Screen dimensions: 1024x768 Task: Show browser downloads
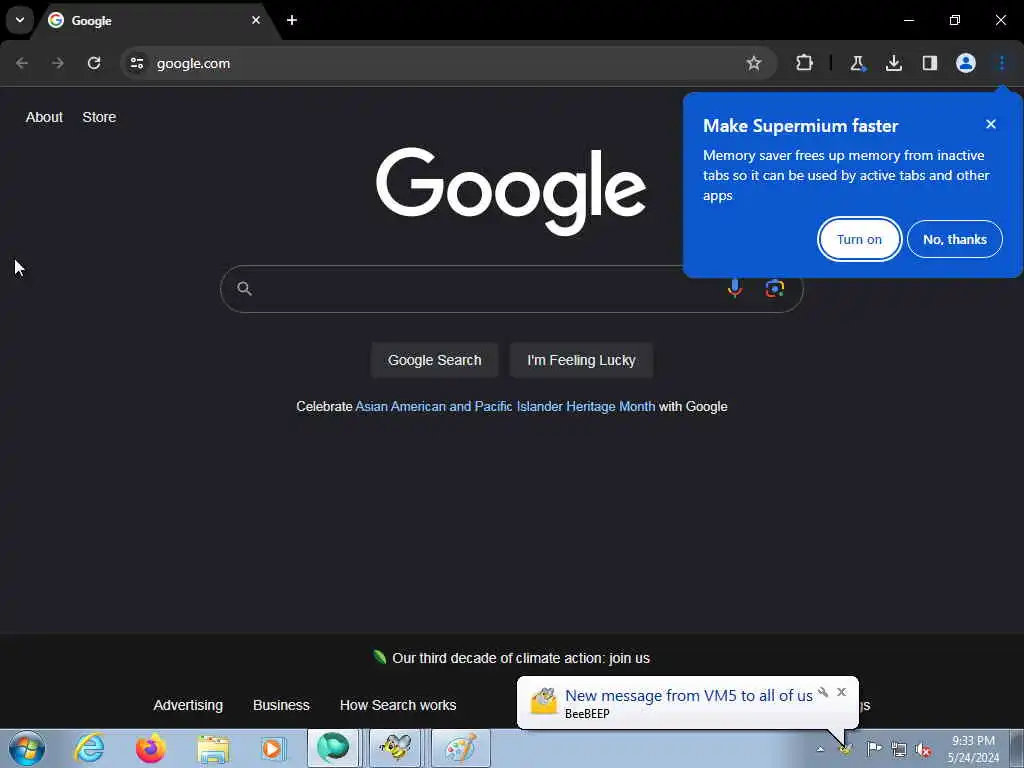pos(894,63)
